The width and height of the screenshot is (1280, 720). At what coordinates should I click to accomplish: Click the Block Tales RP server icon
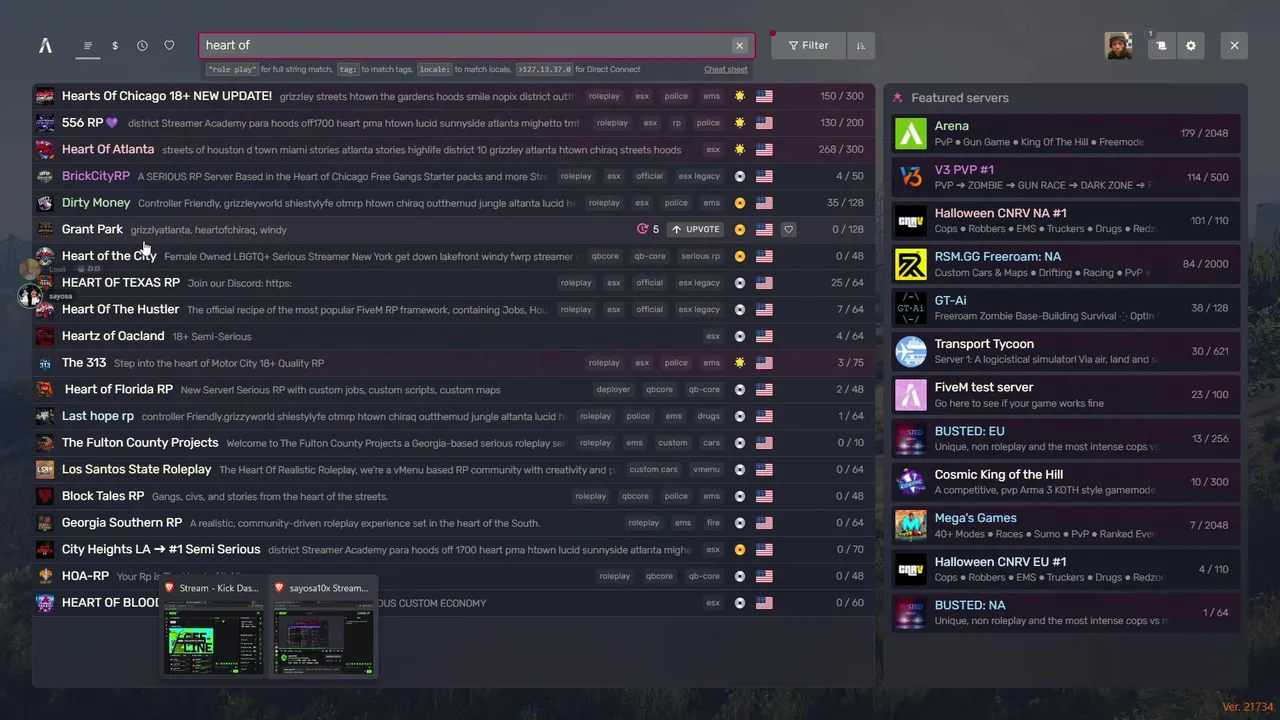click(x=45, y=496)
